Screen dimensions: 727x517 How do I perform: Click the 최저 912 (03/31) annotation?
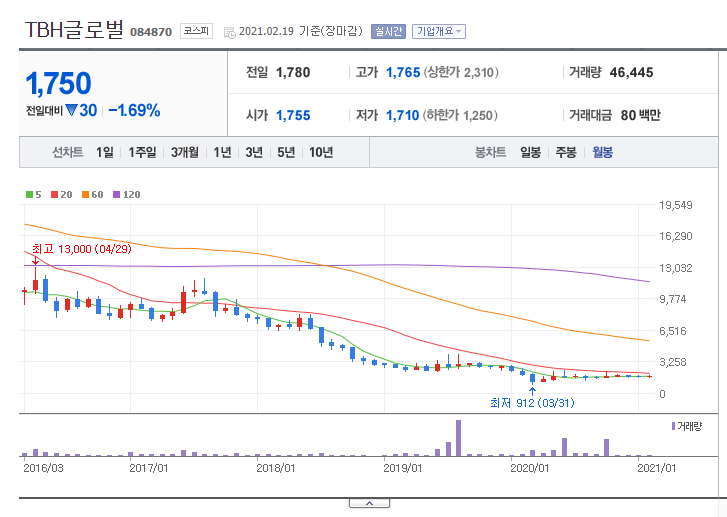click(532, 403)
